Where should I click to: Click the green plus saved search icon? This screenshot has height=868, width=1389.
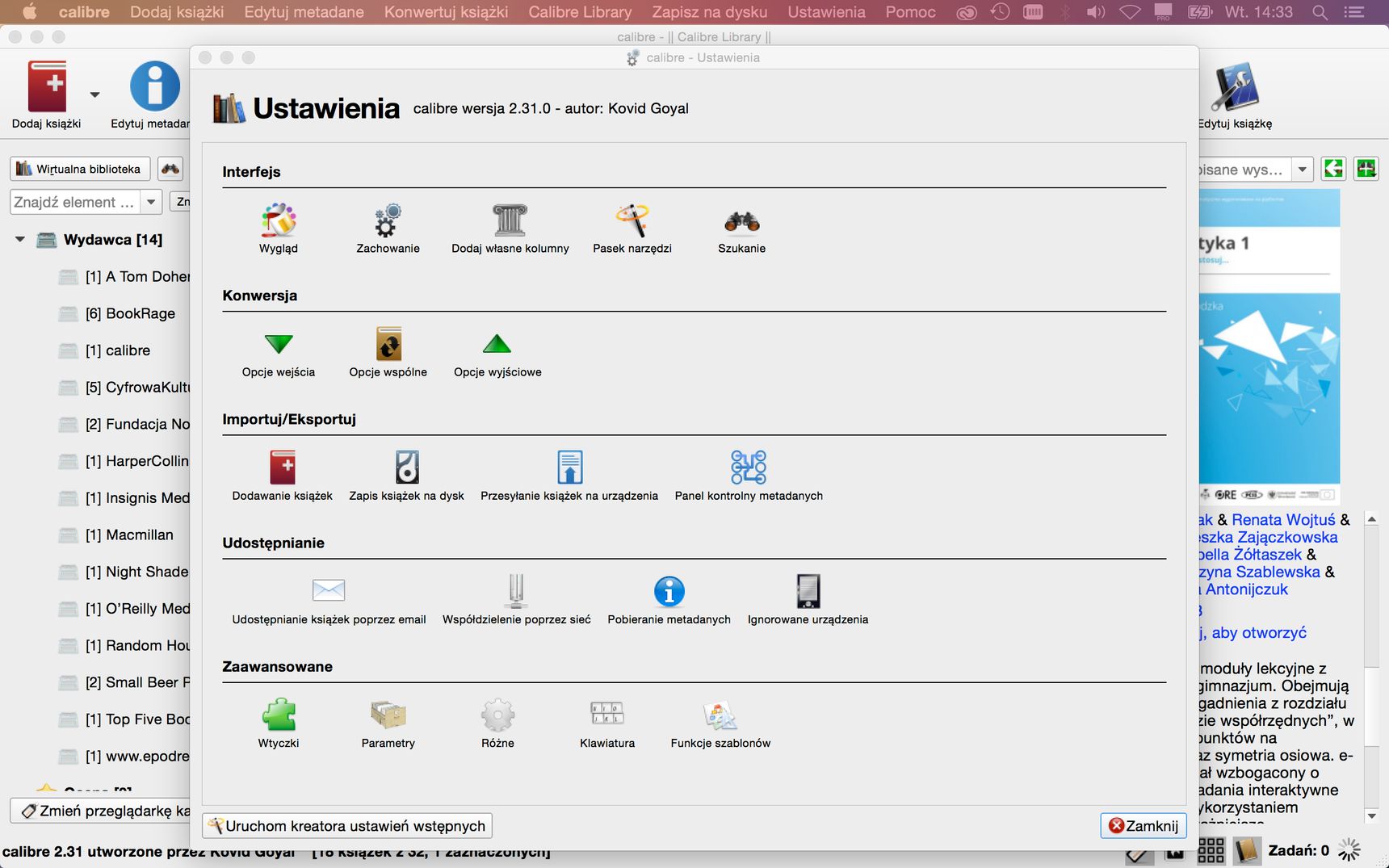pyautogui.click(x=1366, y=169)
